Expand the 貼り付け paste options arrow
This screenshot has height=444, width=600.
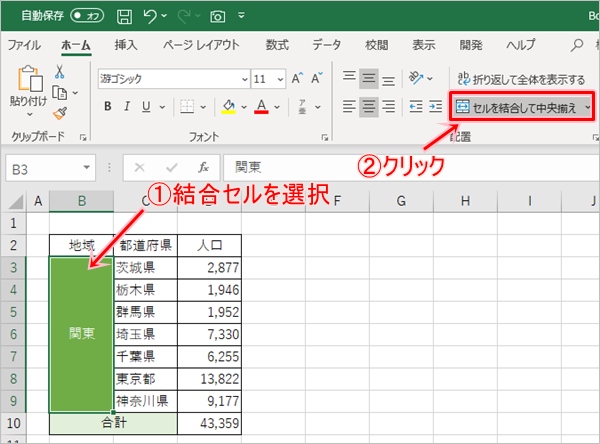29,114
